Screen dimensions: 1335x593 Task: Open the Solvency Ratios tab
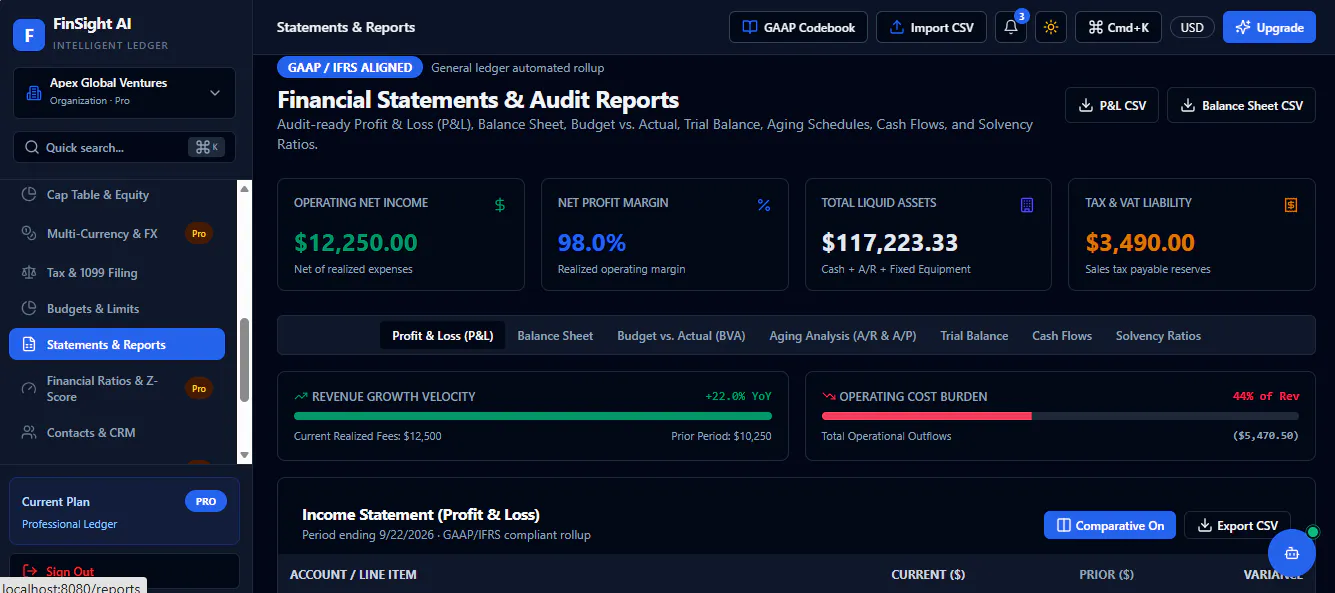tap(1158, 336)
